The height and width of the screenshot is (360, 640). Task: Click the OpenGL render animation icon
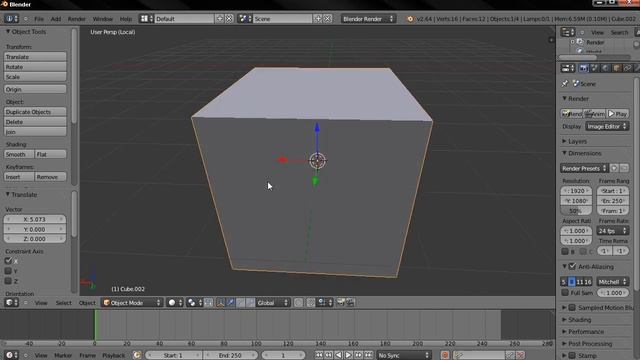click(x=350, y=302)
